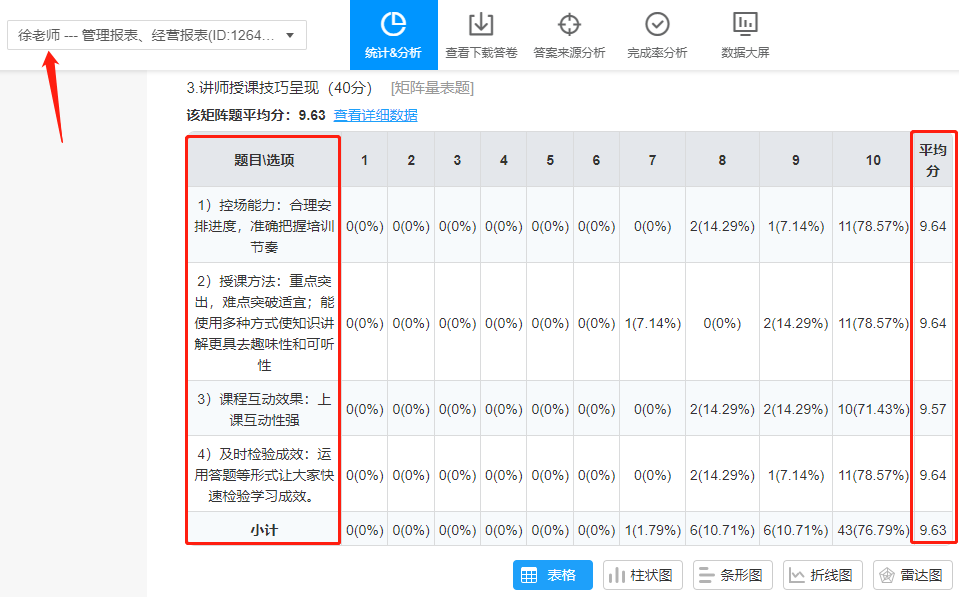This screenshot has height=597, width=959.
Task: Select the 小计 summary row
Action: coord(261,531)
